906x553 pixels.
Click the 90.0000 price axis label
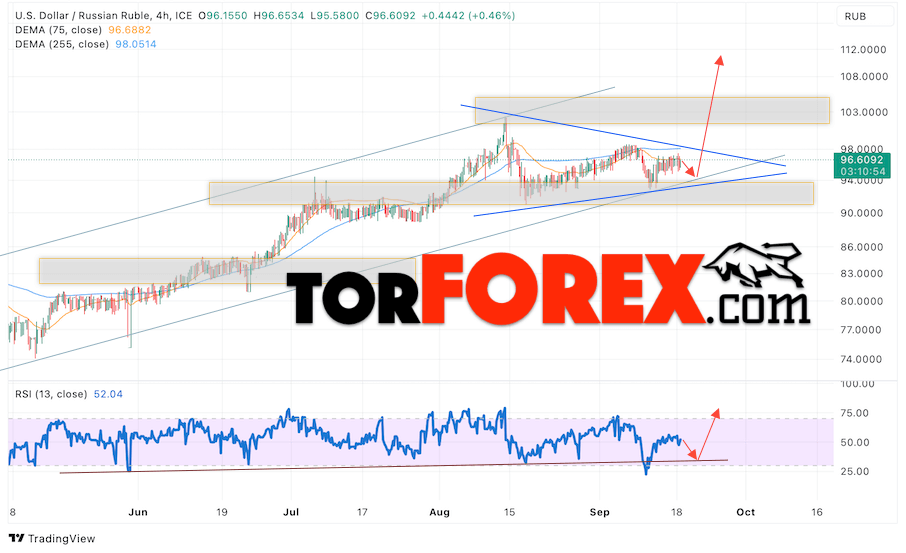[x=862, y=213]
